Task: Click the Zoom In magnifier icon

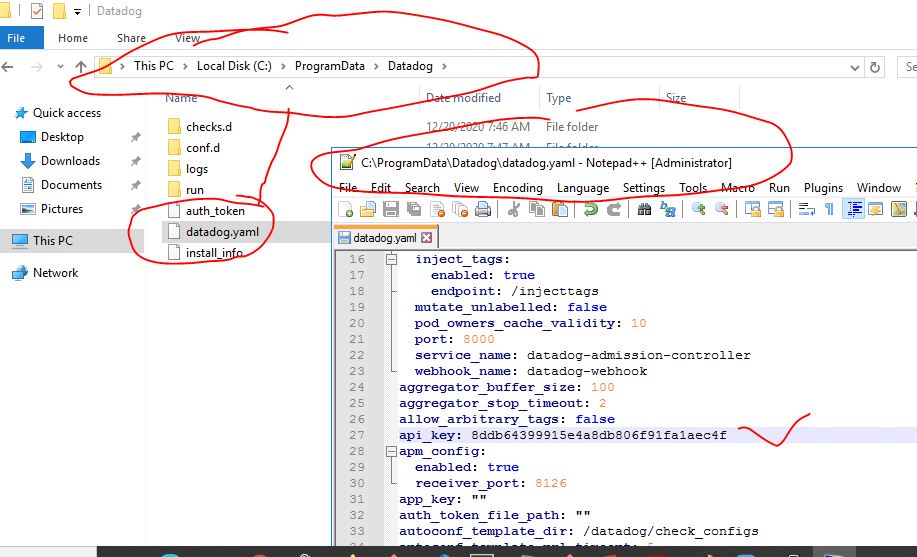Action: click(699, 209)
